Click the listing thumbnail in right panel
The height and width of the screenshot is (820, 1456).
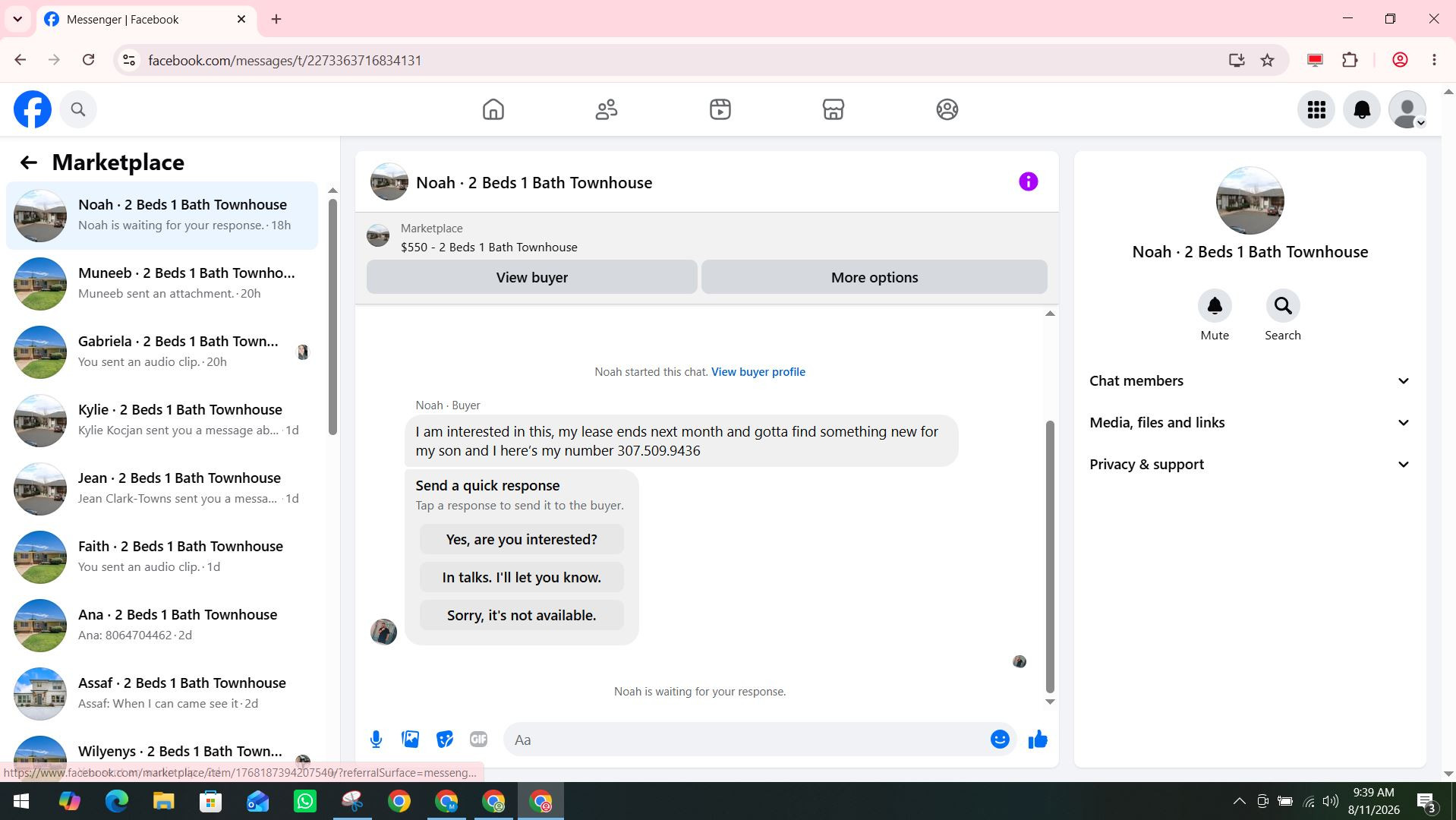pyautogui.click(x=1250, y=201)
